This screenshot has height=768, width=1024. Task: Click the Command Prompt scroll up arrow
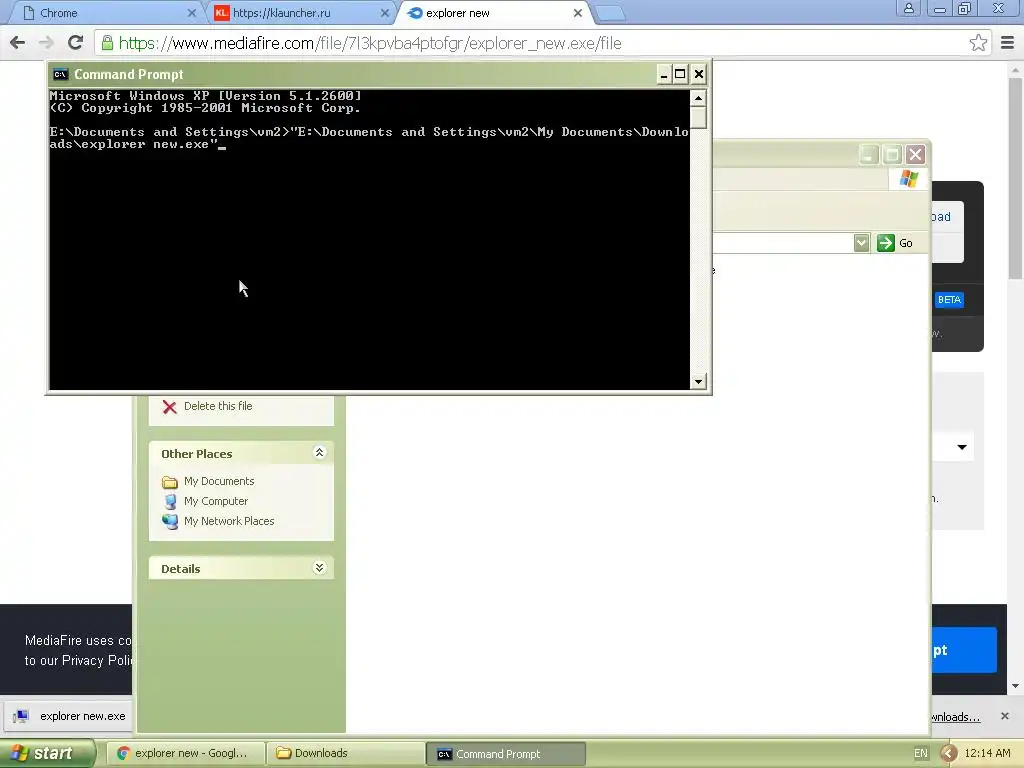[698, 99]
